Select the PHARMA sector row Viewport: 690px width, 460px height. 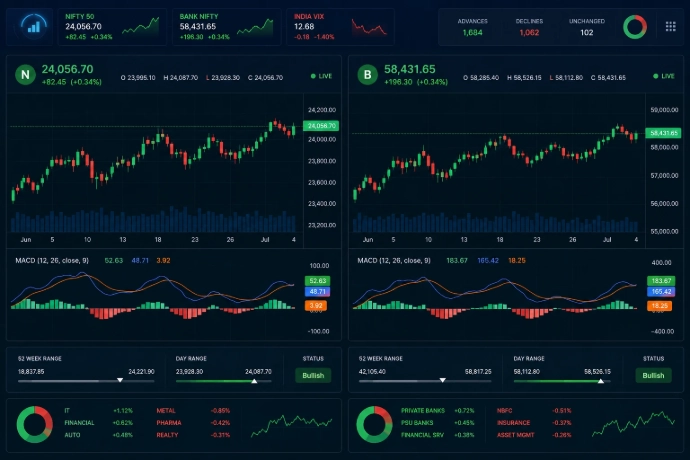point(193,423)
